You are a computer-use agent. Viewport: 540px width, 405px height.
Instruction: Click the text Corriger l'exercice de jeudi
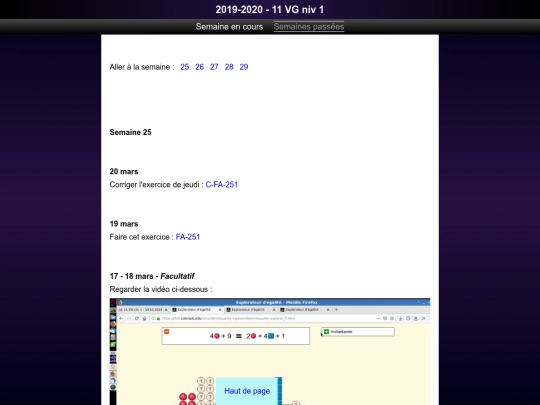[x=156, y=185]
